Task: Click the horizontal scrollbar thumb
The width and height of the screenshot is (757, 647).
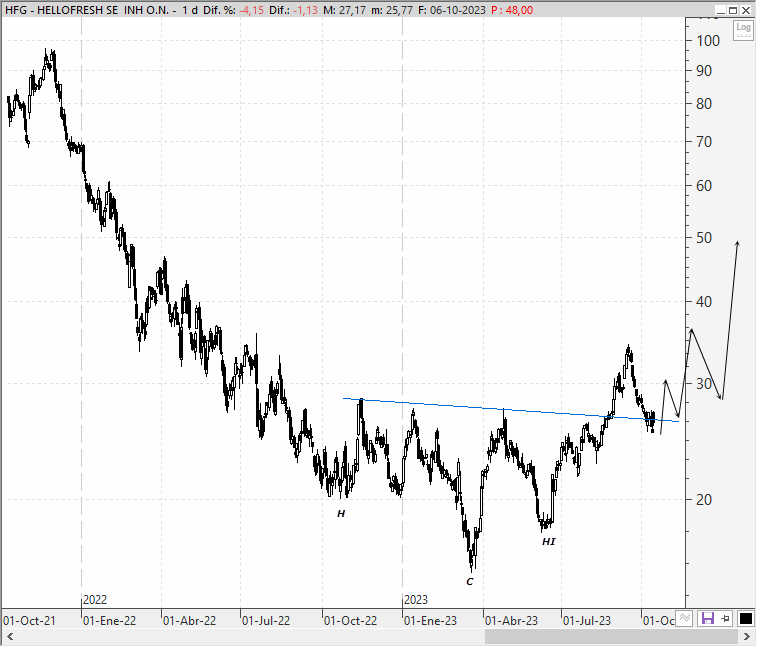Action: (x=611, y=636)
